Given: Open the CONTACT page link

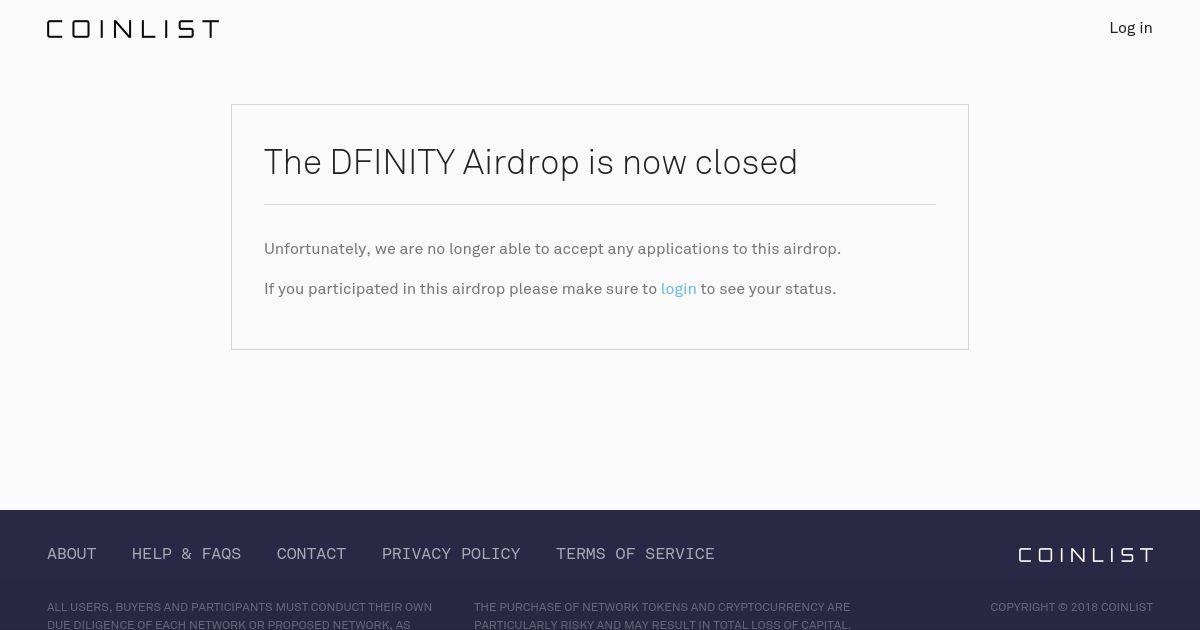Looking at the screenshot, I should (x=311, y=554).
